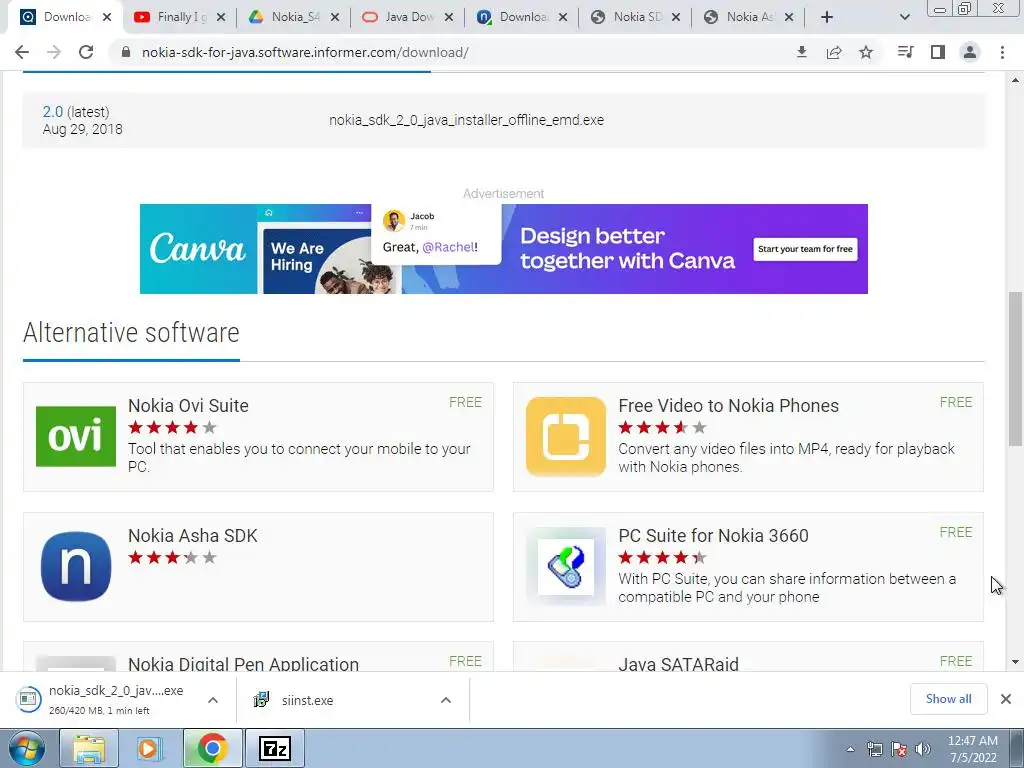
Task: Open version 2.0 link
Action: click(53, 112)
